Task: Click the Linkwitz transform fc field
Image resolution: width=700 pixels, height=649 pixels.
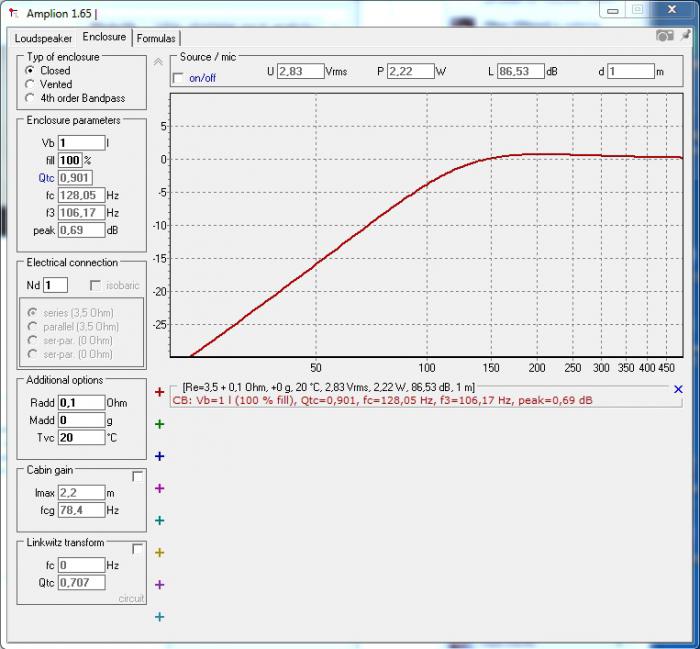Action: click(81, 565)
